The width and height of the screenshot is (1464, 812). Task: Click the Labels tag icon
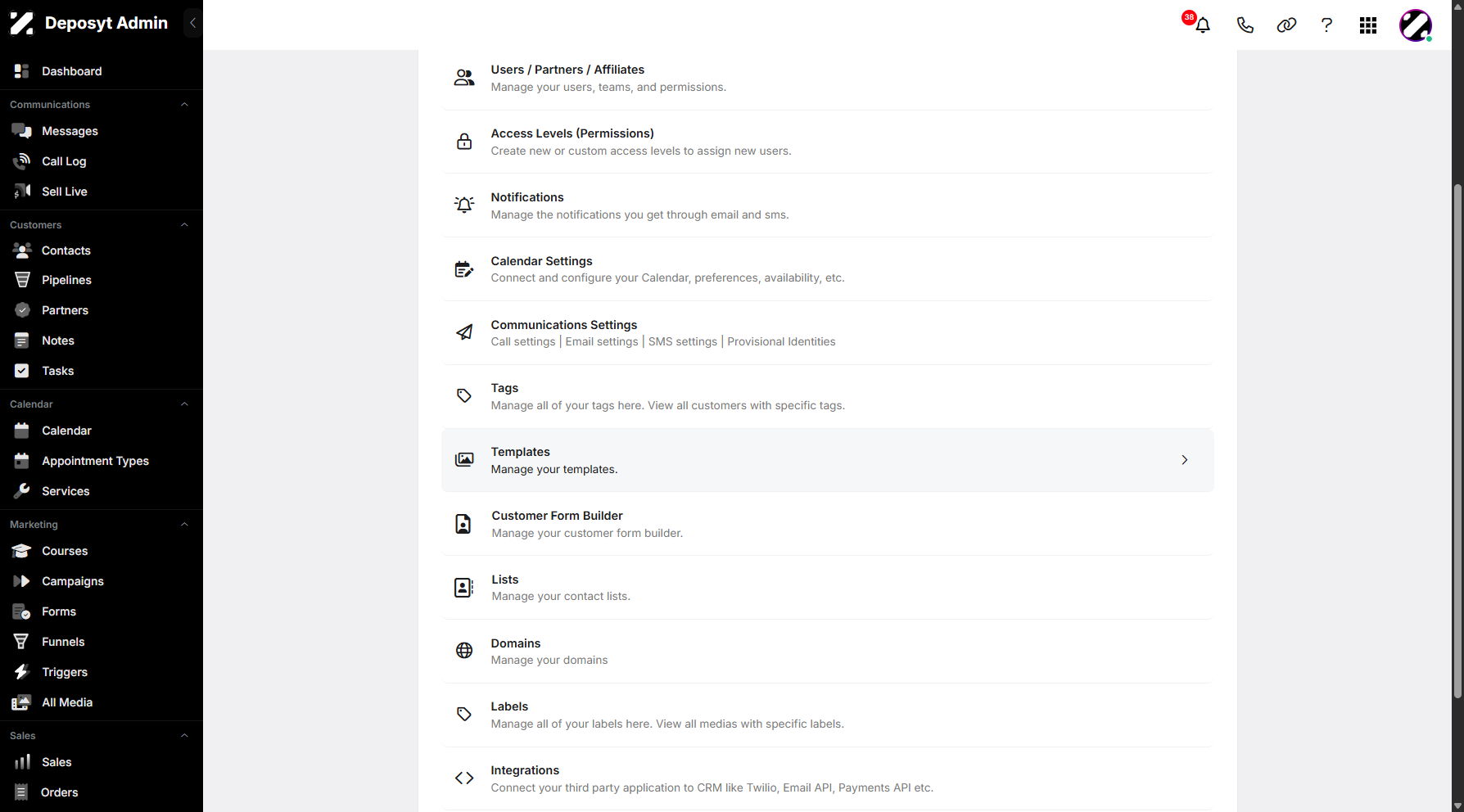tap(464, 714)
